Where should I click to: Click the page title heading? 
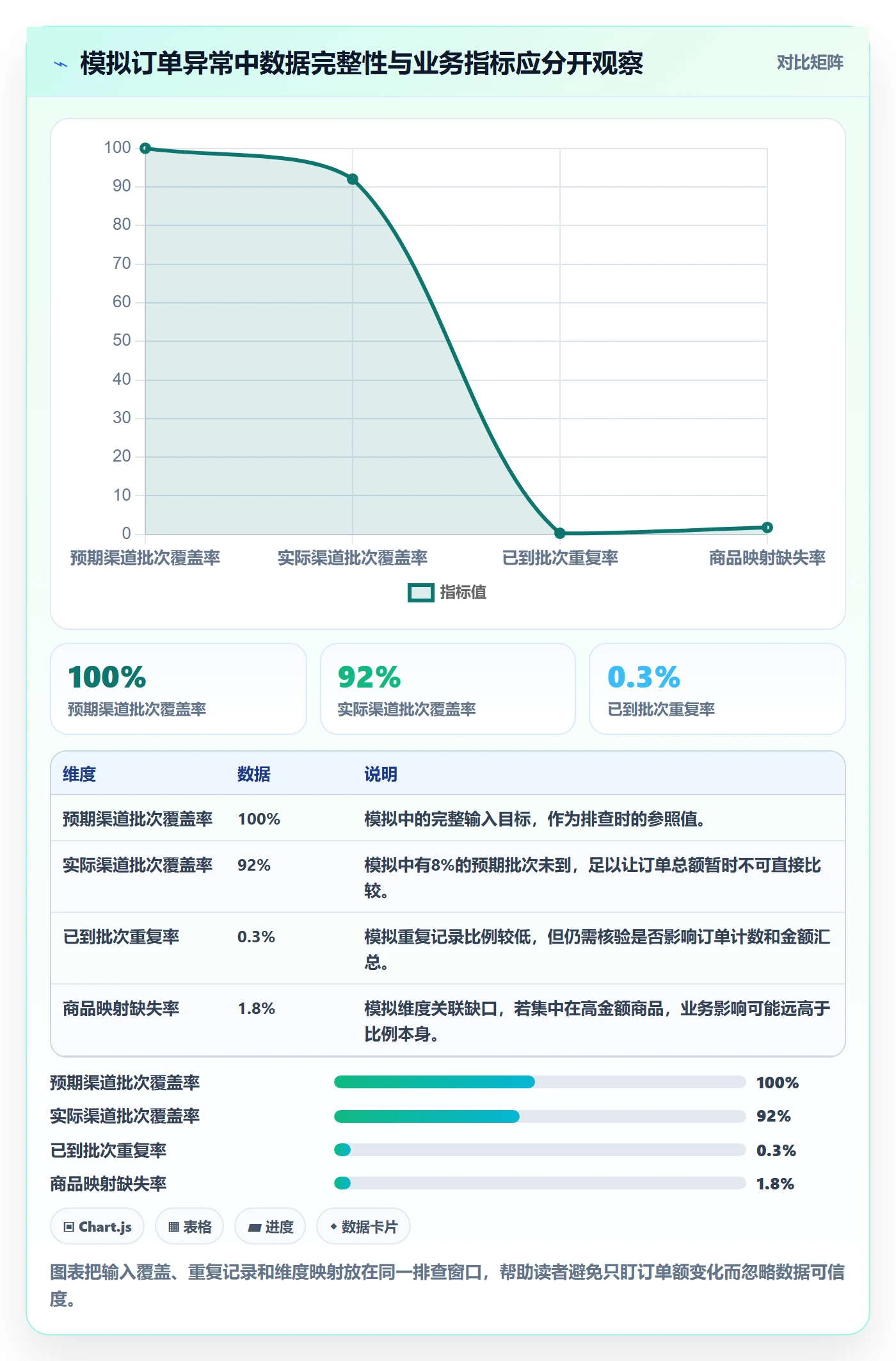(x=362, y=63)
